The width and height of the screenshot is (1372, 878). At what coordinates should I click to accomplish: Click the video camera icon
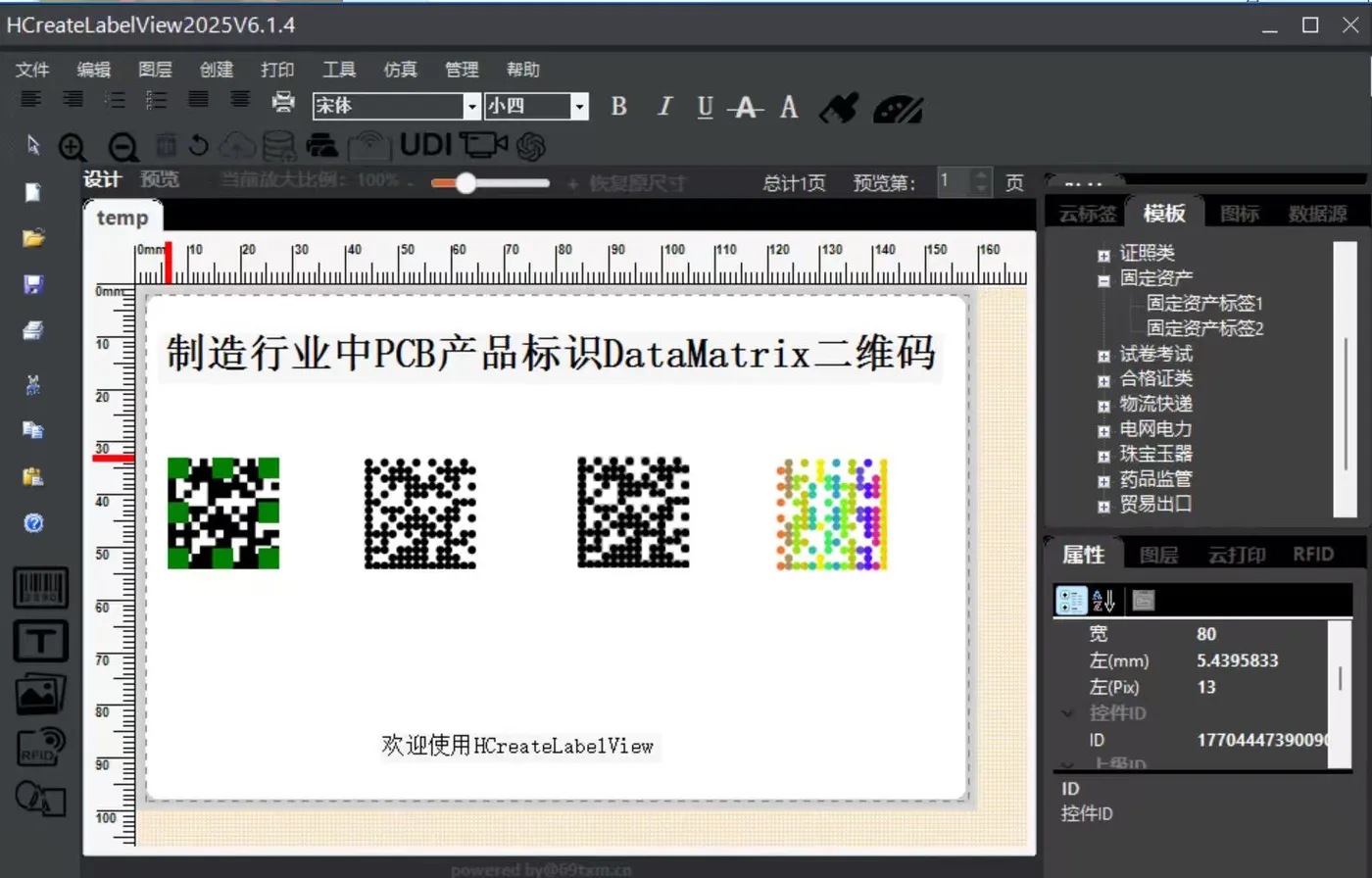coord(483,145)
